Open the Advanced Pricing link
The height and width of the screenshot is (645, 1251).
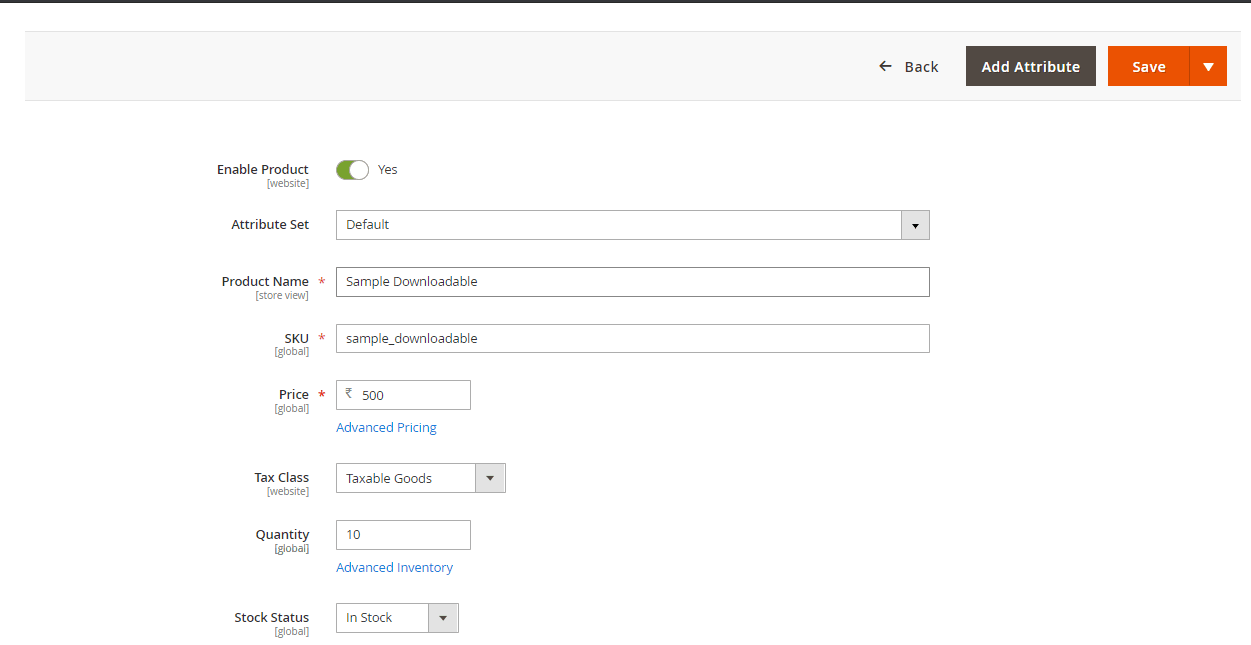(x=386, y=427)
